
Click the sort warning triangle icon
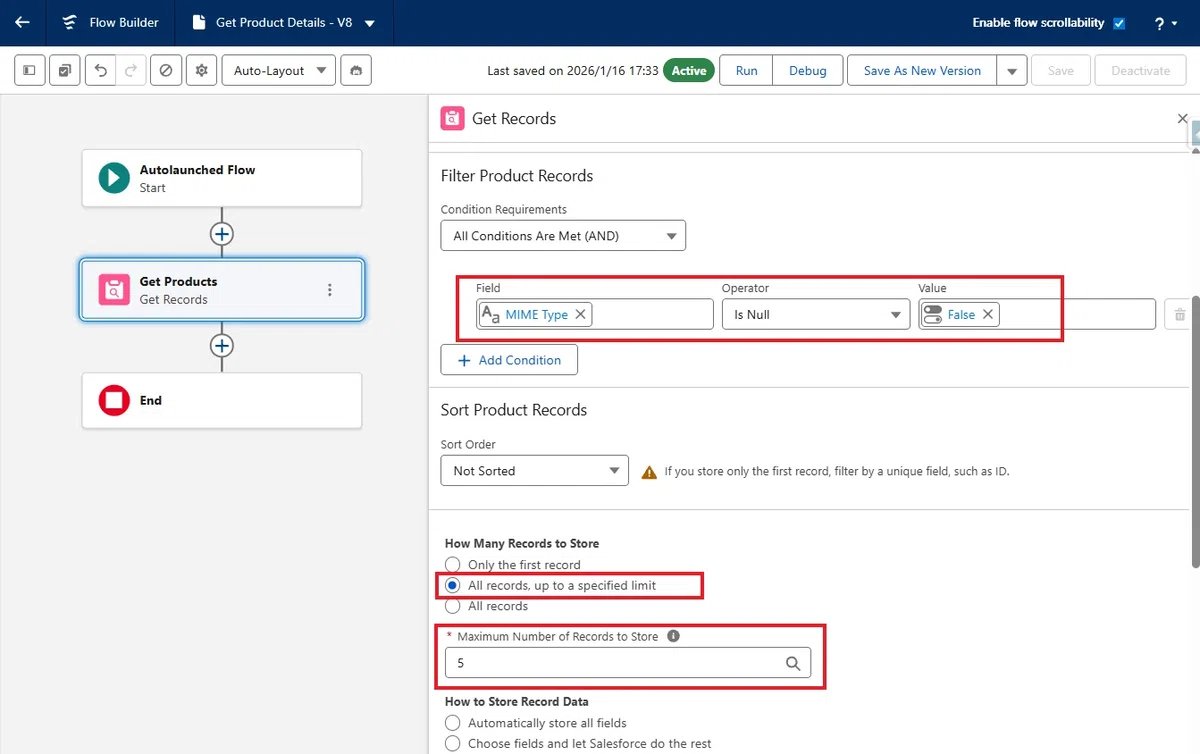[x=649, y=471]
